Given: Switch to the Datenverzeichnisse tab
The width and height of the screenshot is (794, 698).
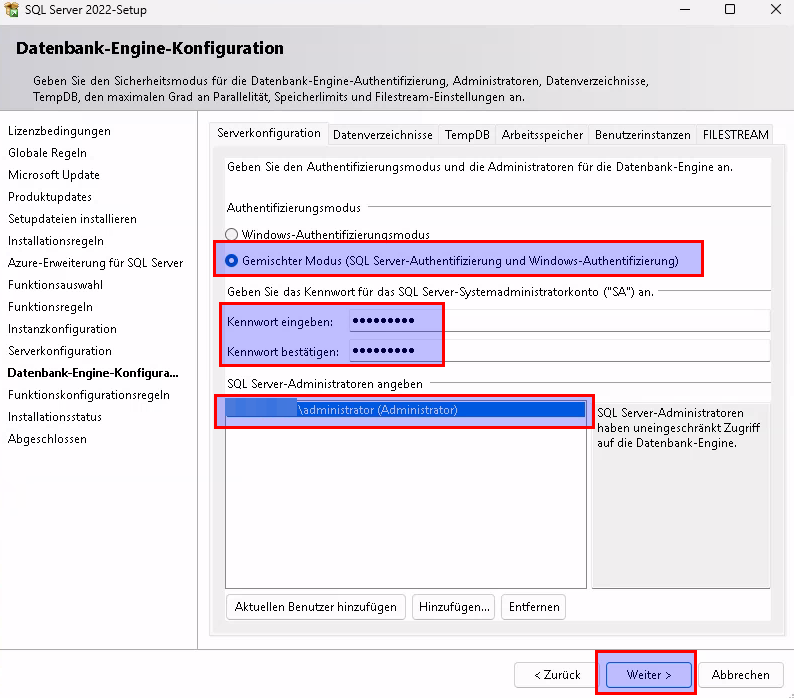Looking at the screenshot, I should tap(382, 135).
